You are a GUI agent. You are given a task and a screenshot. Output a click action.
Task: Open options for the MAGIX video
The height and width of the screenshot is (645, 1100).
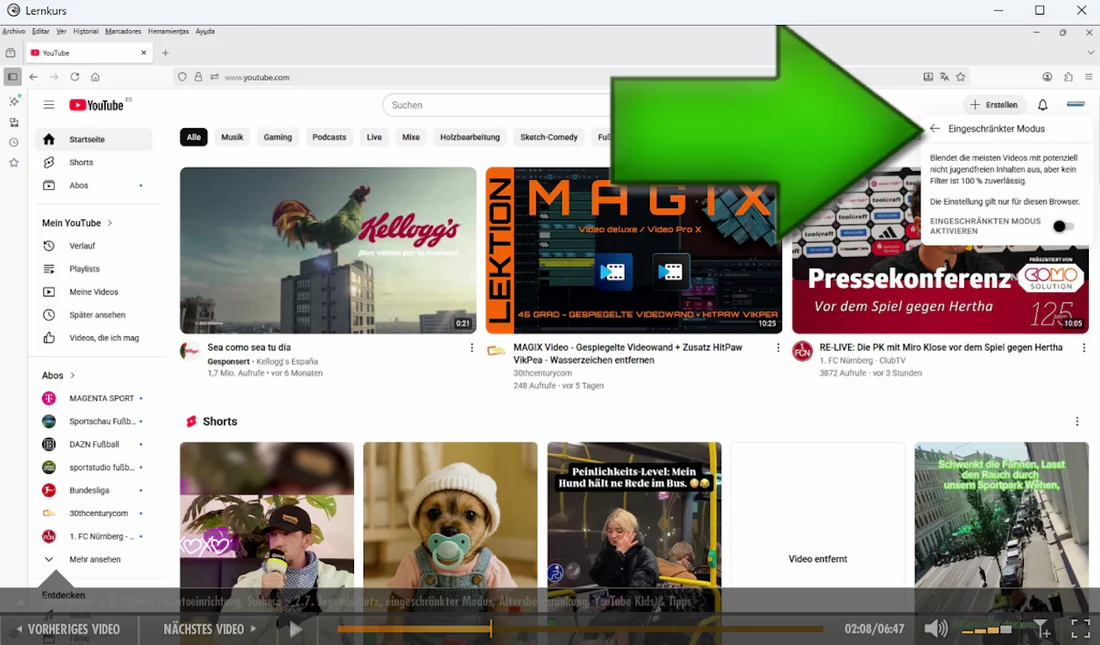tap(778, 348)
